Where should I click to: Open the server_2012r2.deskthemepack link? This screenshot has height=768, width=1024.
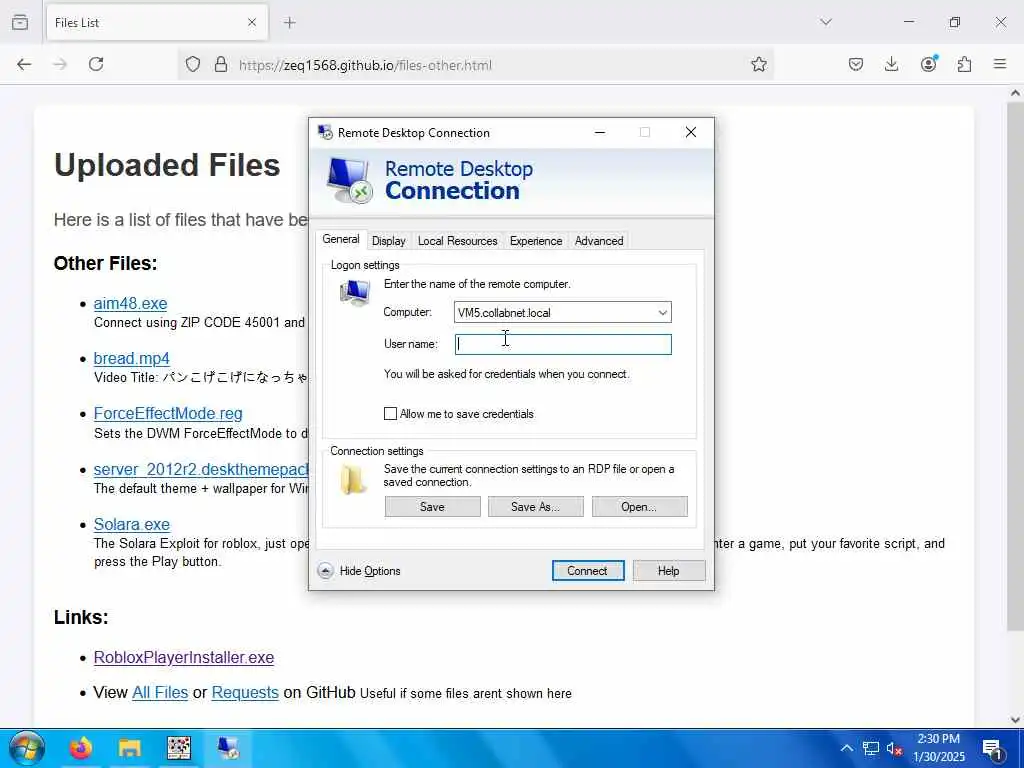(200, 470)
